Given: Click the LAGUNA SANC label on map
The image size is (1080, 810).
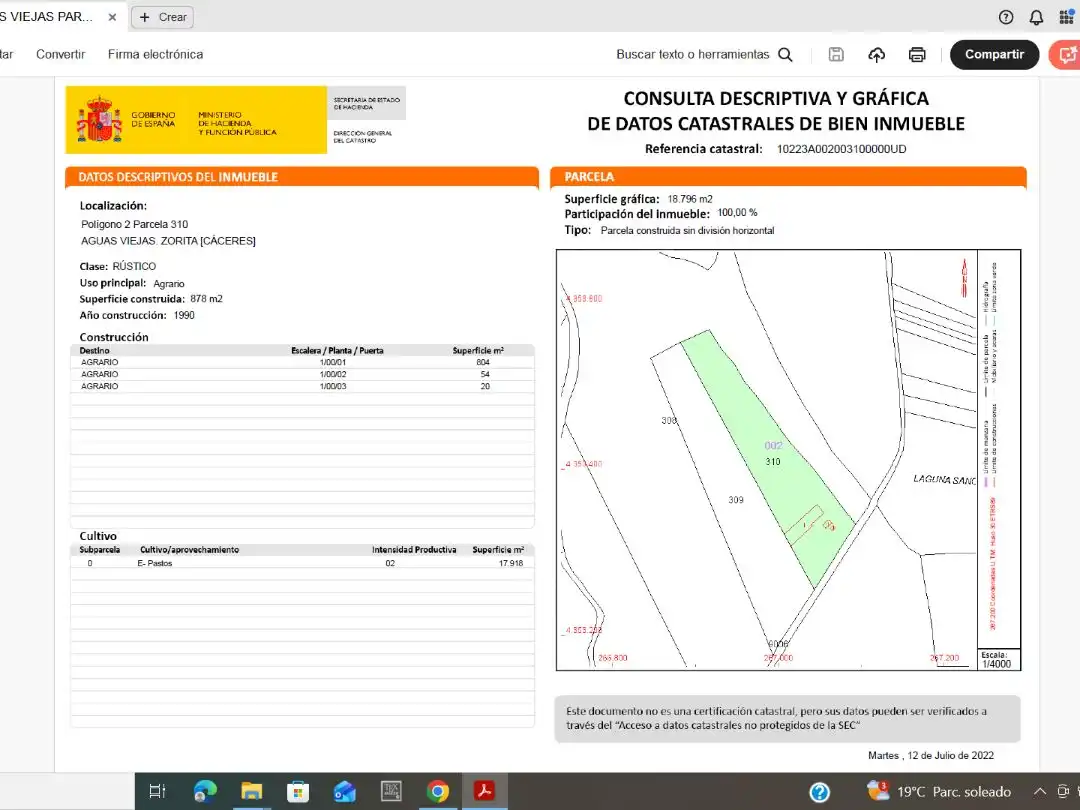Looking at the screenshot, I should tap(944, 480).
